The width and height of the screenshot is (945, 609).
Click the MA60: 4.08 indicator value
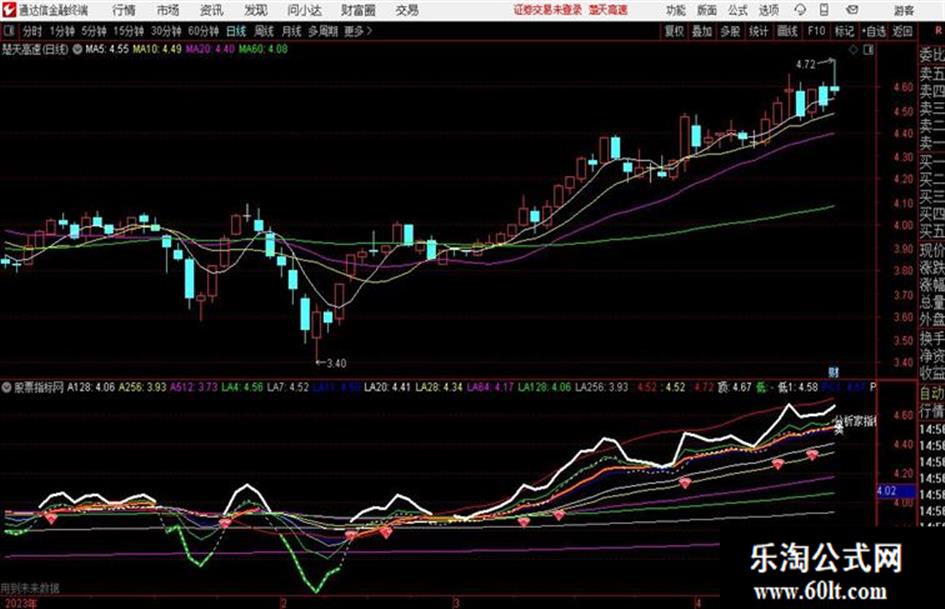click(x=263, y=49)
